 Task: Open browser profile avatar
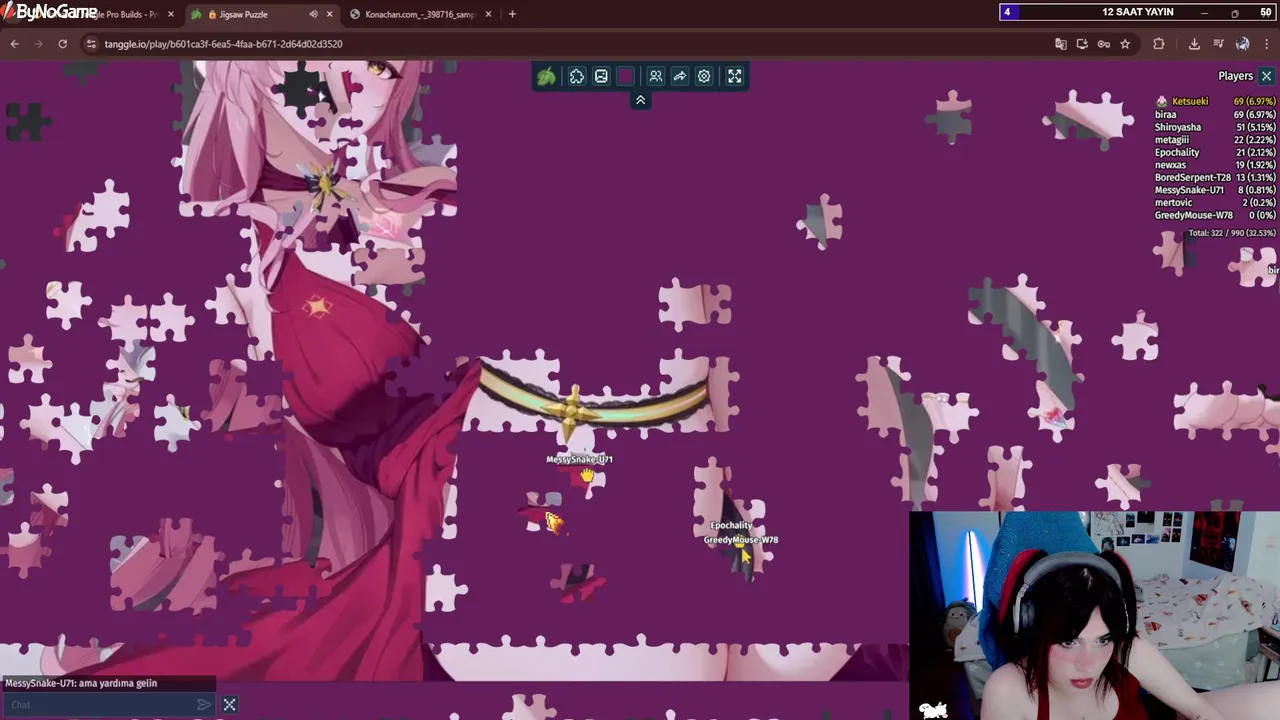click(1242, 44)
